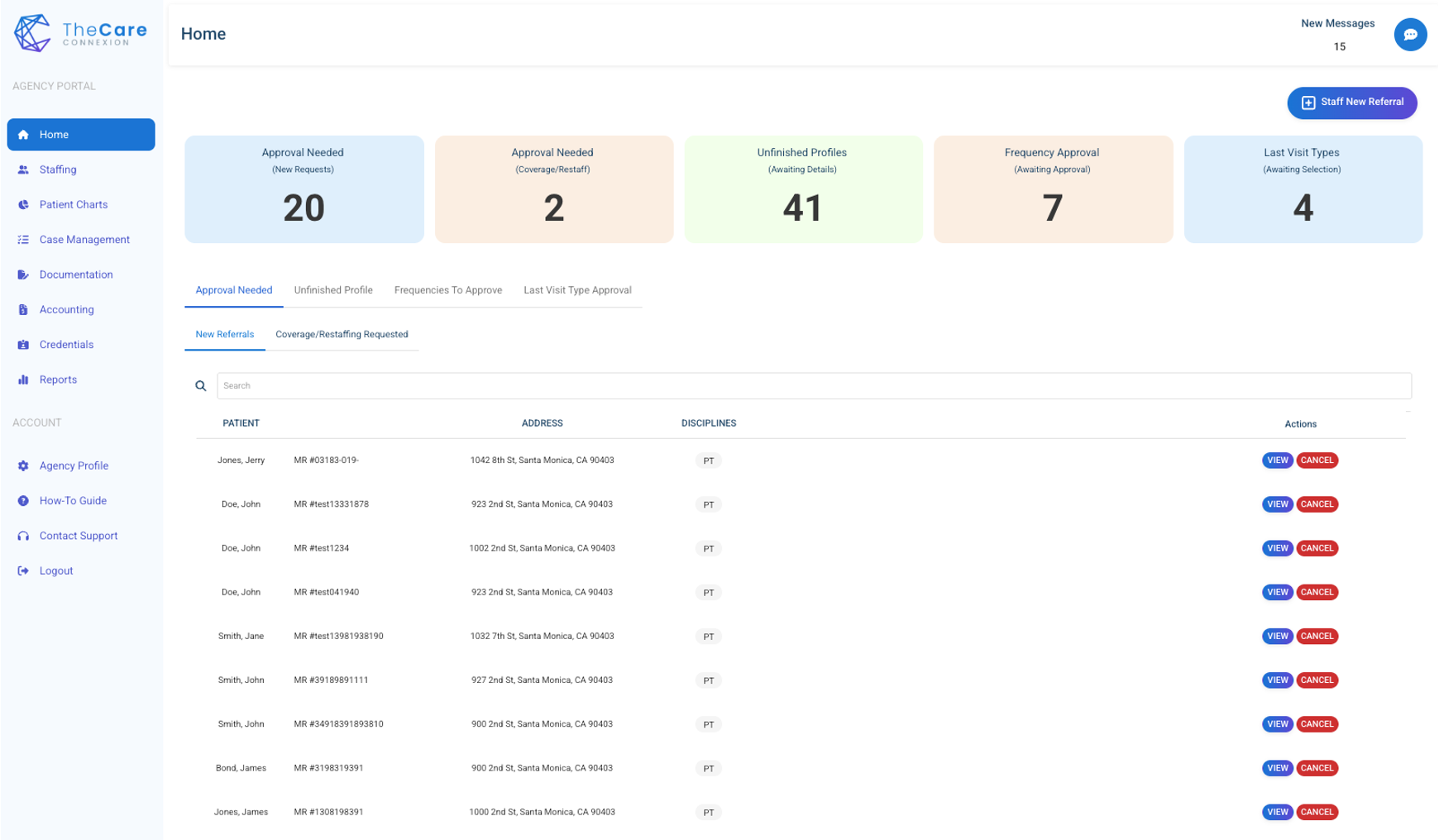Cancel referral MR #39189891111
The height and width of the screenshot is (840, 1439).
tap(1317, 680)
